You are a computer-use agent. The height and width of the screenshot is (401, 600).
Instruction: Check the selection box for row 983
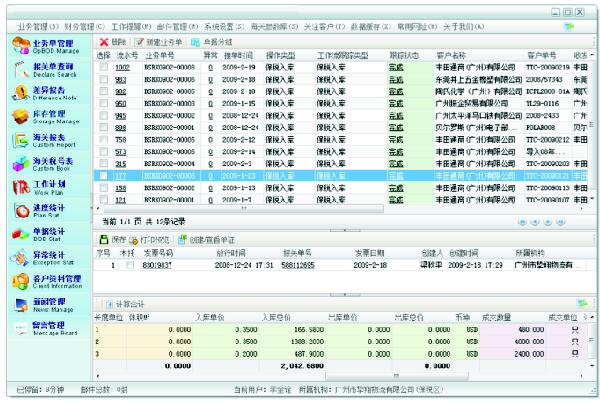[105, 78]
